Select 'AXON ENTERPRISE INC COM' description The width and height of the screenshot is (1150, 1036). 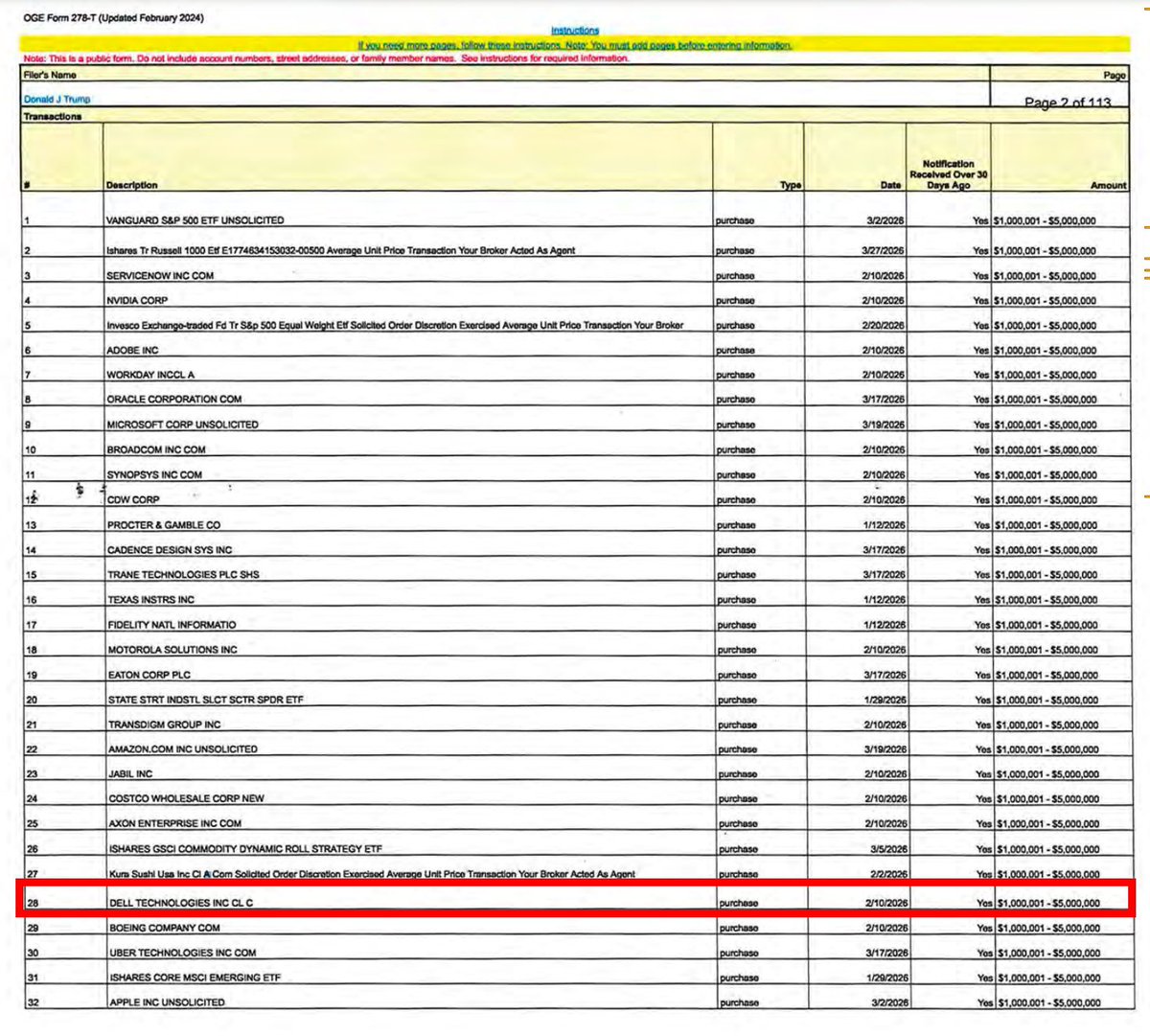tap(174, 823)
